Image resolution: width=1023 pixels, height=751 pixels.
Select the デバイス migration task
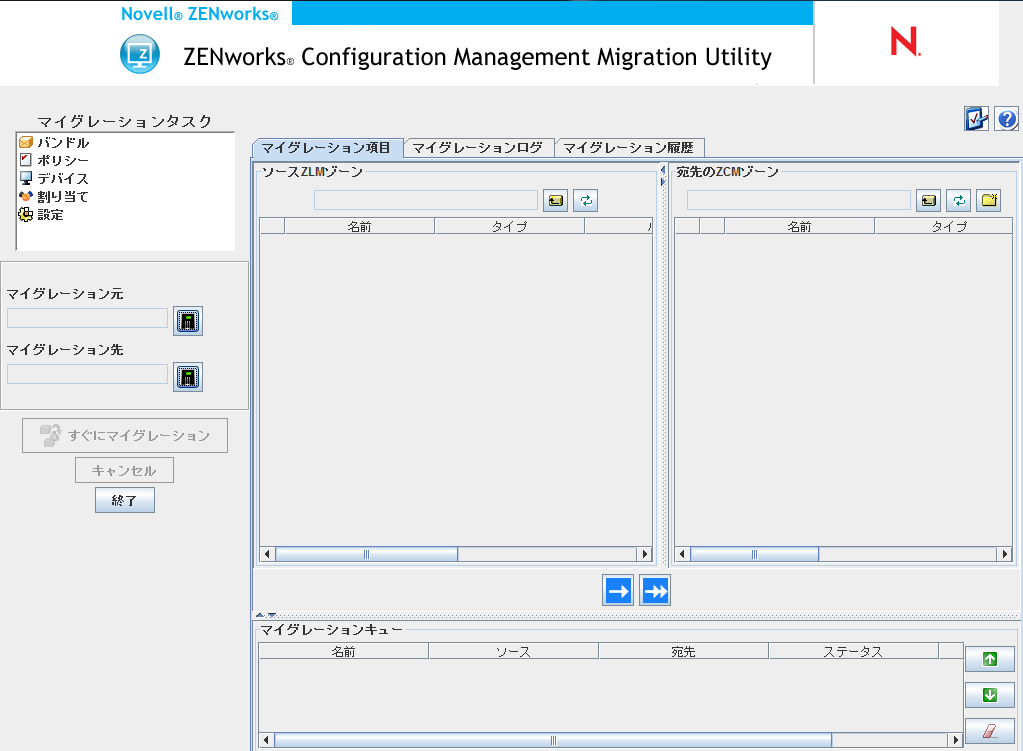[54, 178]
